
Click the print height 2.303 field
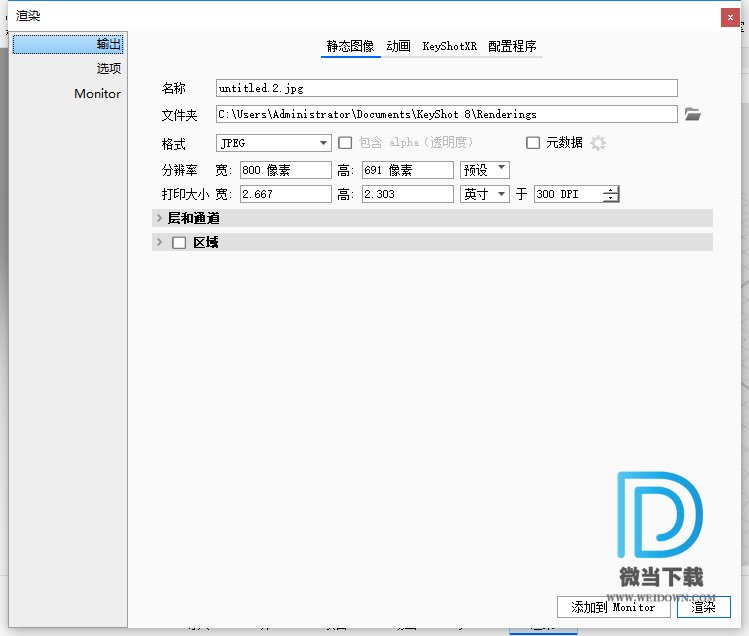(407, 194)
